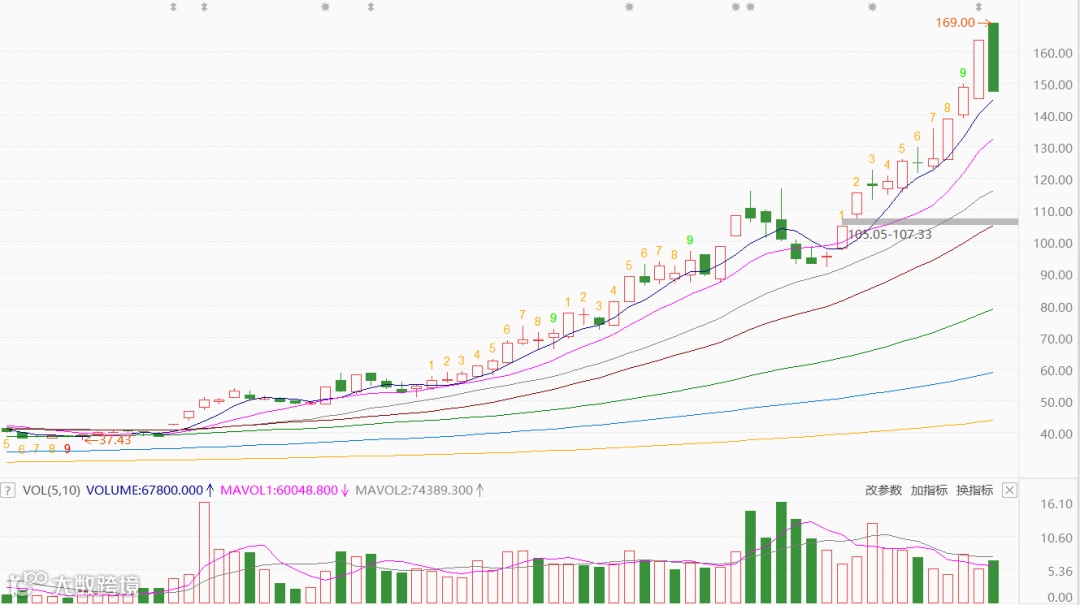Click the 130.00 price axis label
Screen dimensions: 1080x605
(1053, 148)
